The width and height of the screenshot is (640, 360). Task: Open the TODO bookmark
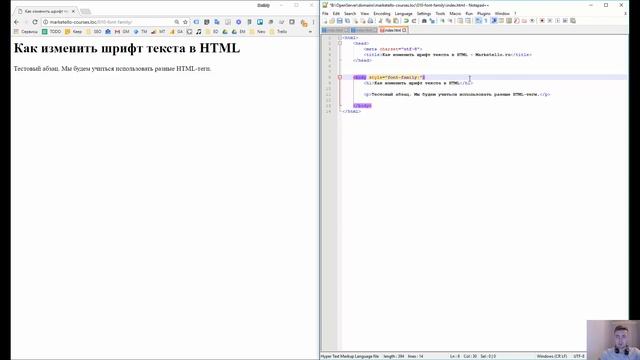point(52,31)
